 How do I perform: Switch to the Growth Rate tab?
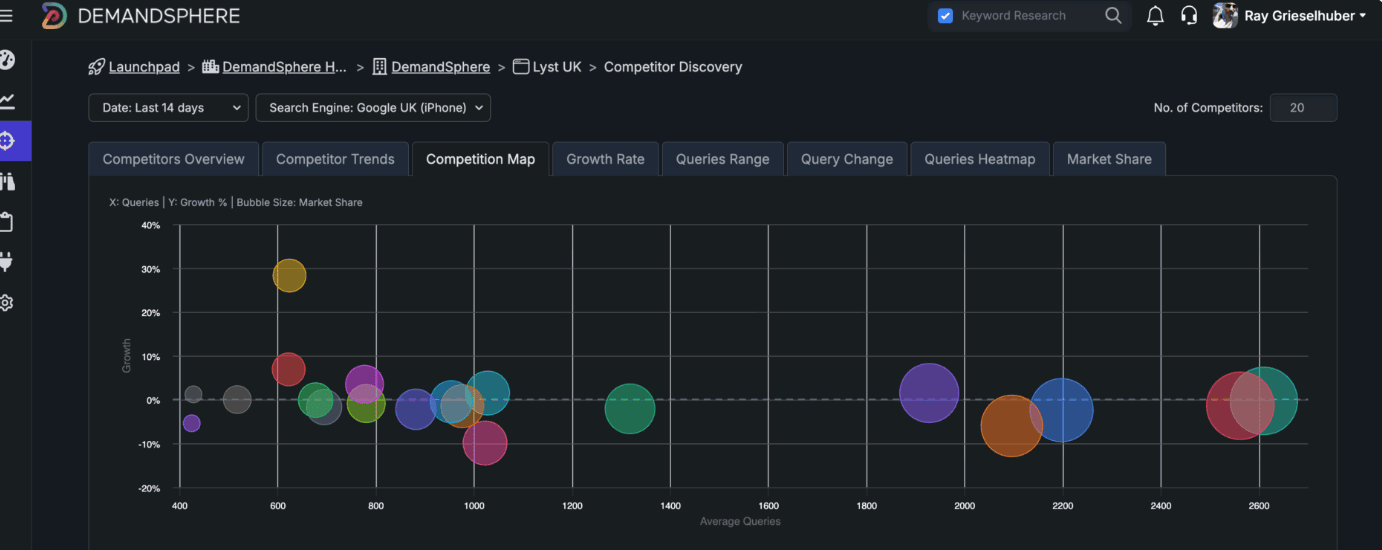pos(605,159)
